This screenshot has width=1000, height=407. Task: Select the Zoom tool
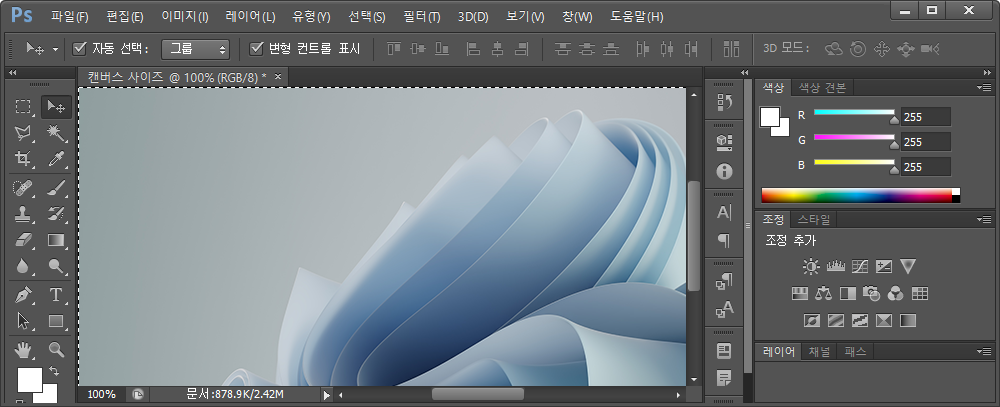pyautogui.click(x=56, y=350)
